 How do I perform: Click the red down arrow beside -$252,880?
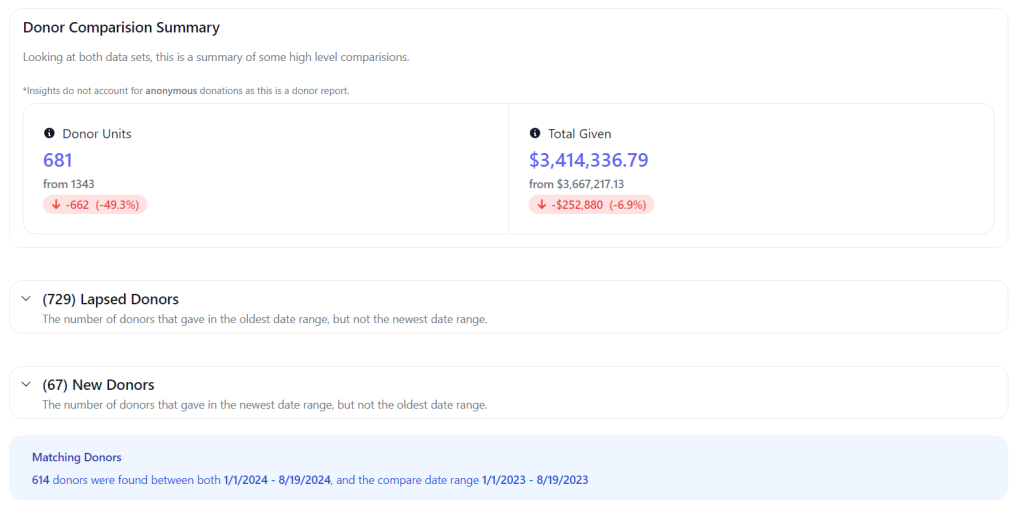(x=542, y=204)
